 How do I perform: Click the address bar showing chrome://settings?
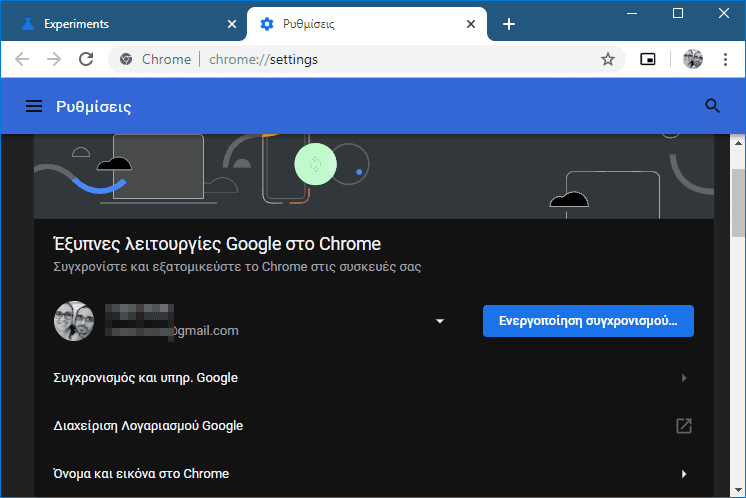pyautogui.click(x=366, y=59)
